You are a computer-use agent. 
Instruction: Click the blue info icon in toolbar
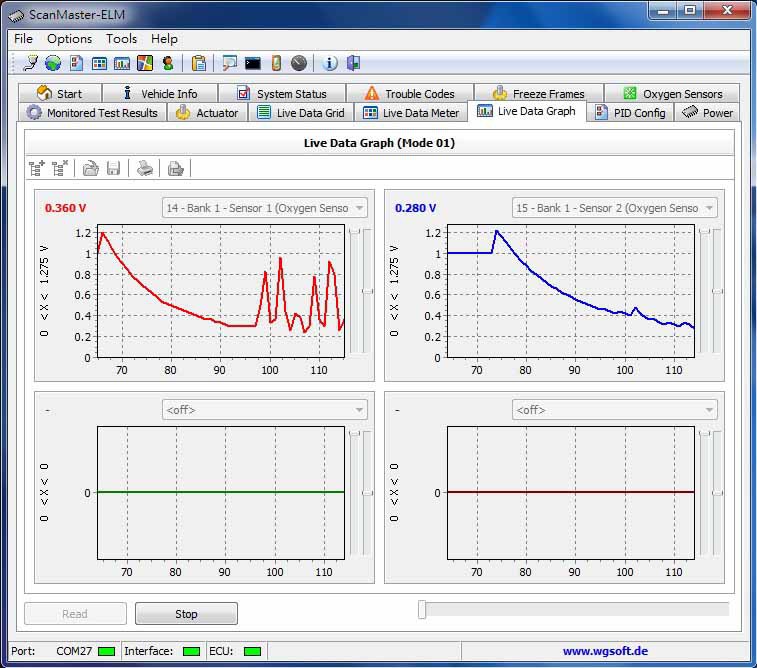click(331, 63)
